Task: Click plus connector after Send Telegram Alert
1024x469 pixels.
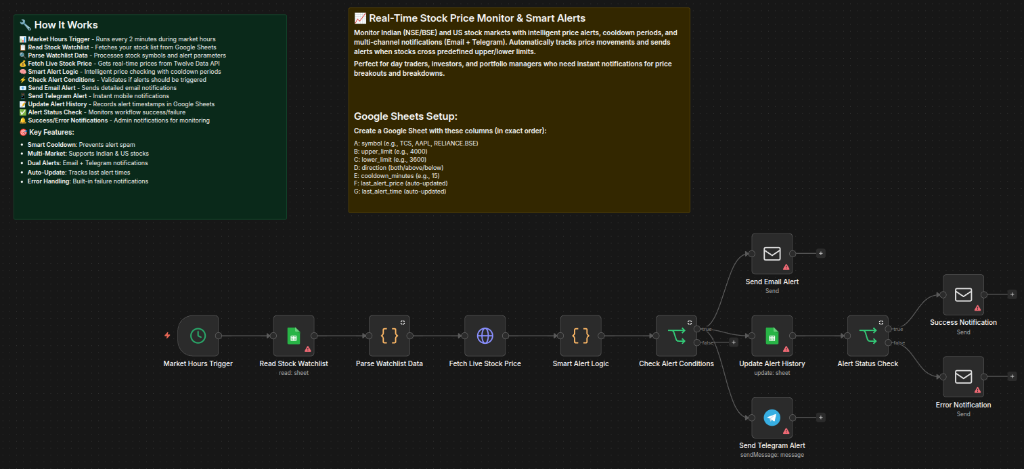Action: pyautogui.click(x=821, y=417)
